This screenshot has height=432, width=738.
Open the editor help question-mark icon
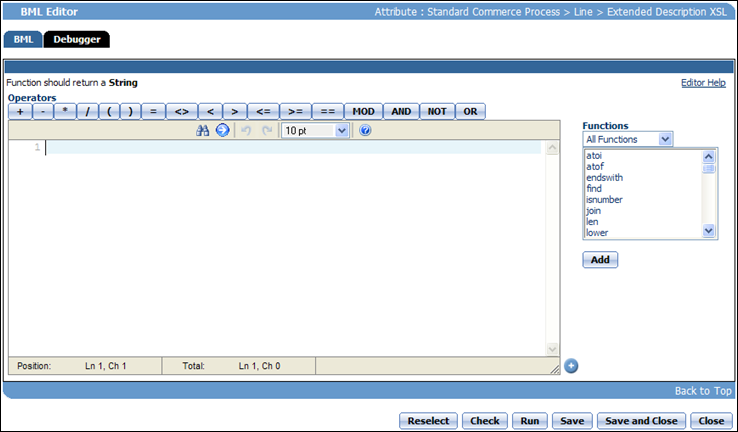365,130
